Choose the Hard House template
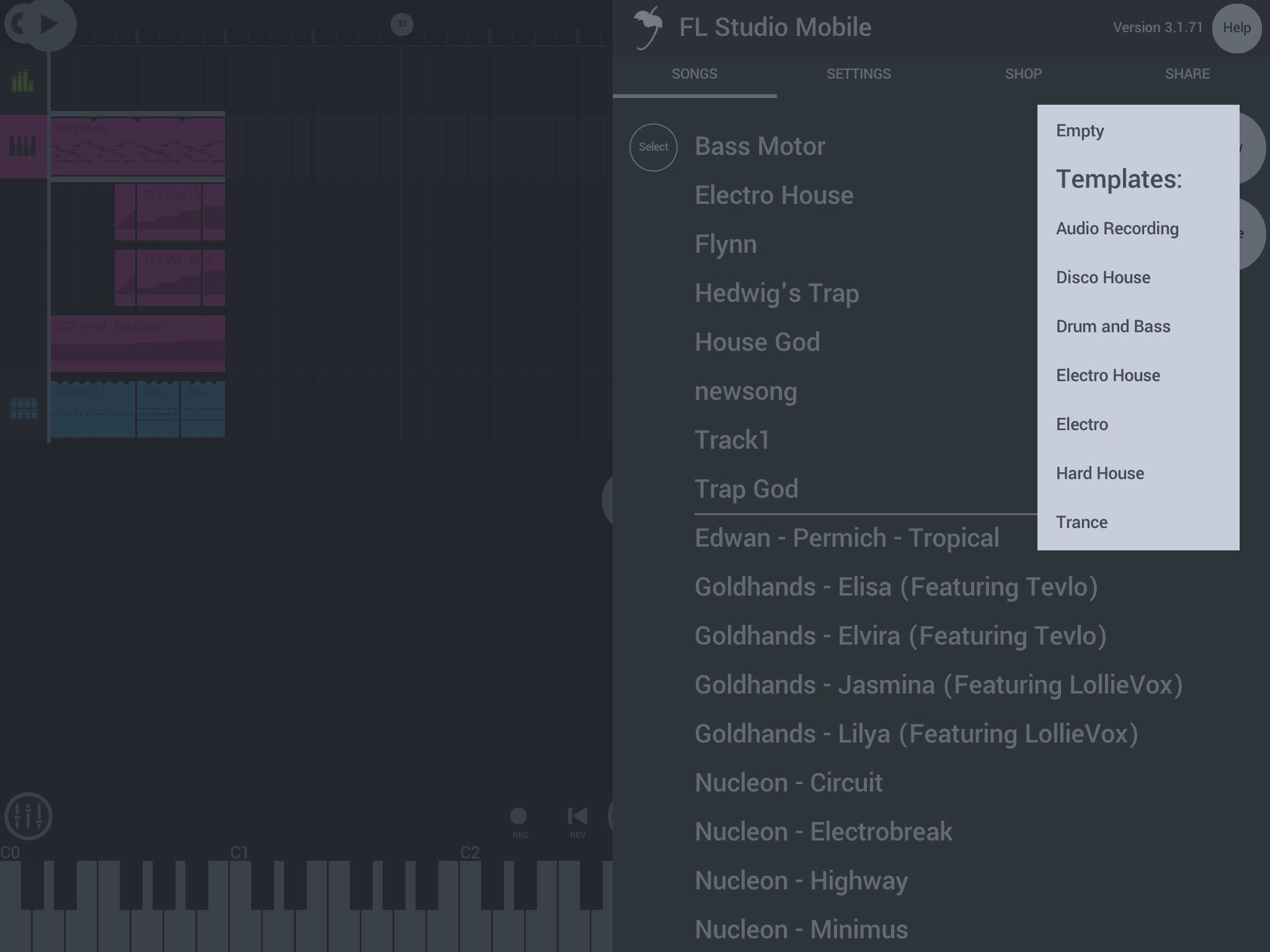Image resolution: width=1270 pixels, height=952 pixels. 1139,474
